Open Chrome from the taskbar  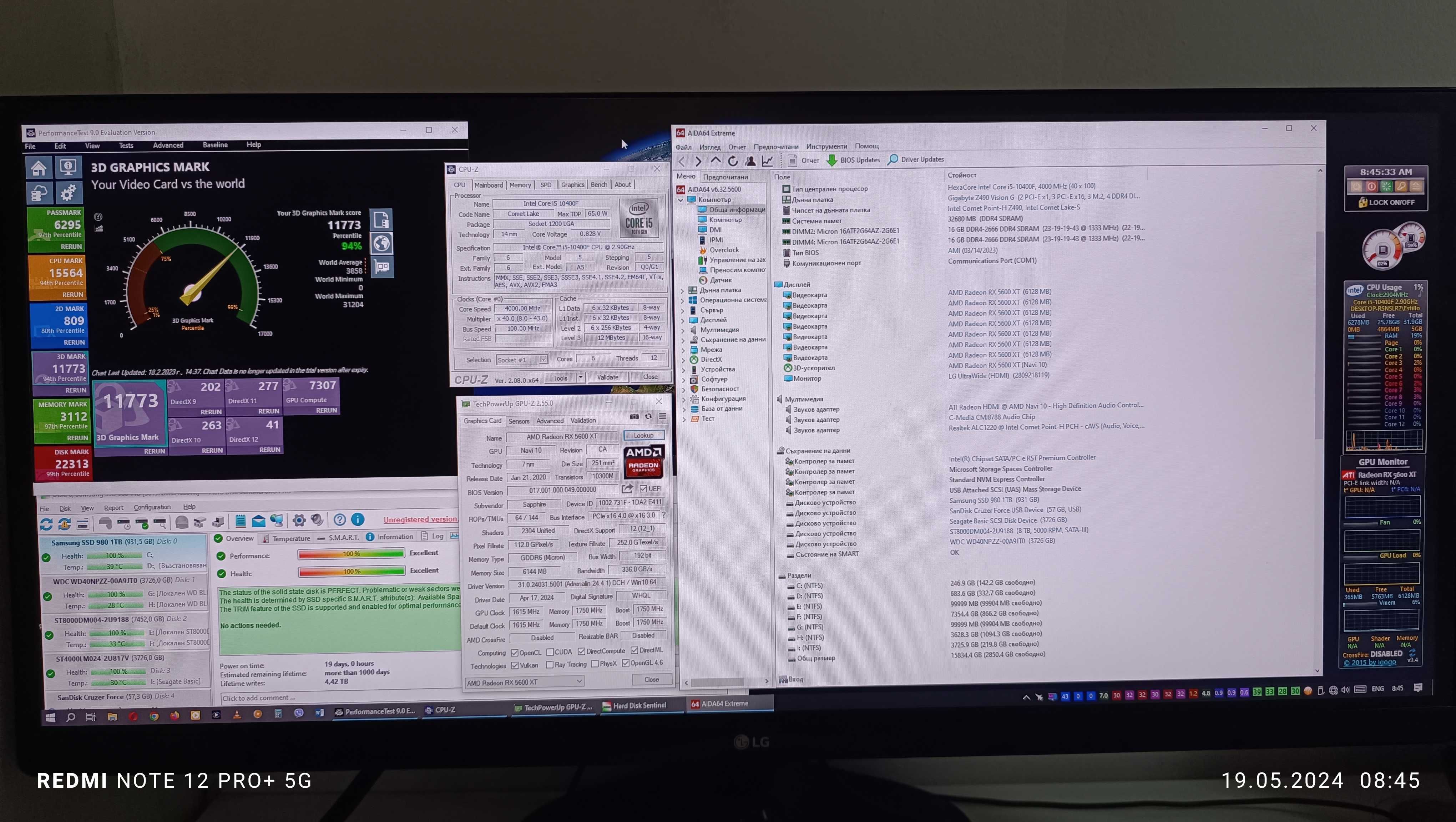point(154,716)
